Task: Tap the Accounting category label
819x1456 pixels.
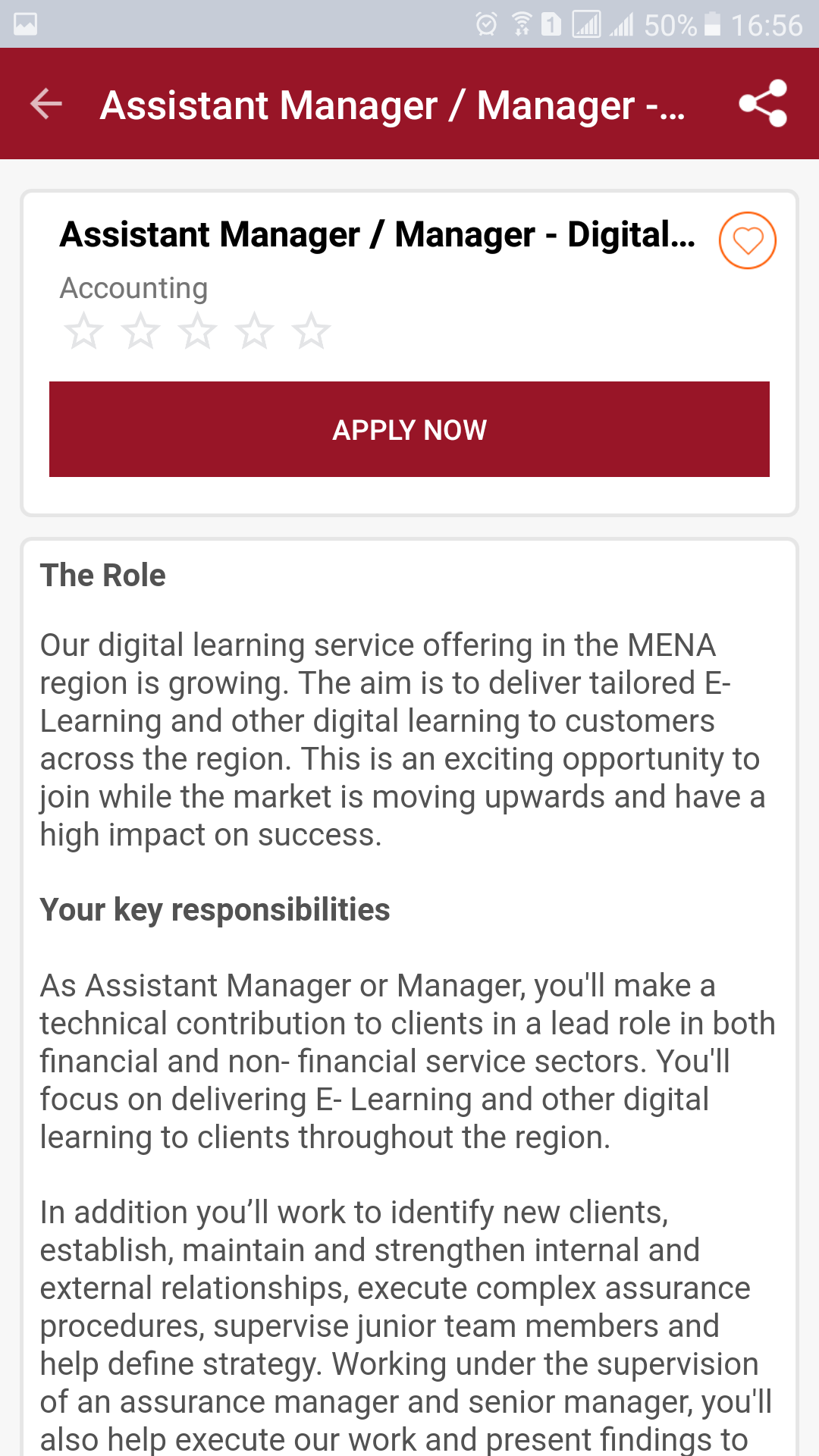Action: (133, 288)
